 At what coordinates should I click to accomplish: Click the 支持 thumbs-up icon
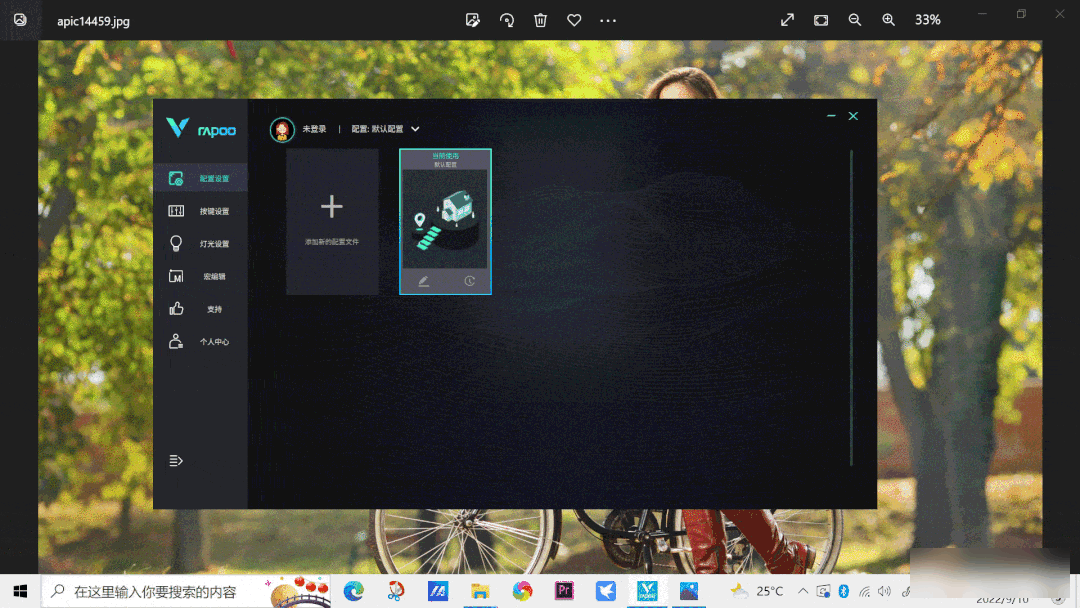(176, 309)
